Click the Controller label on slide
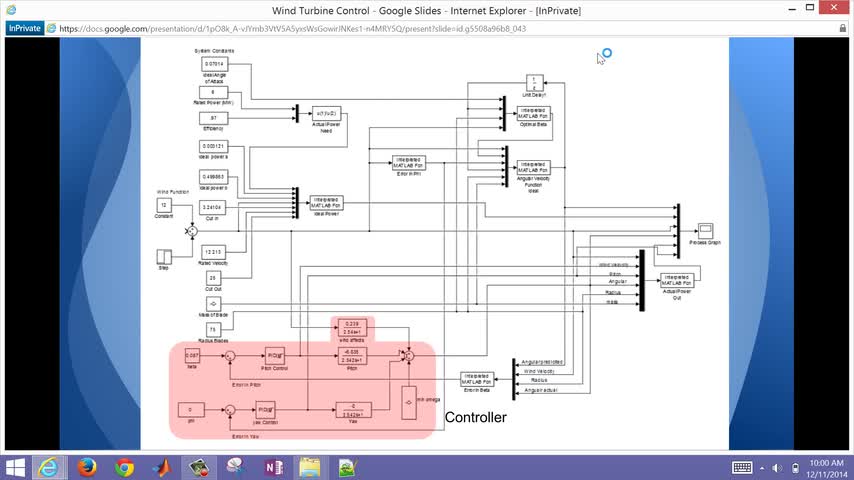The image size is (854, 480). pos(475,417)
